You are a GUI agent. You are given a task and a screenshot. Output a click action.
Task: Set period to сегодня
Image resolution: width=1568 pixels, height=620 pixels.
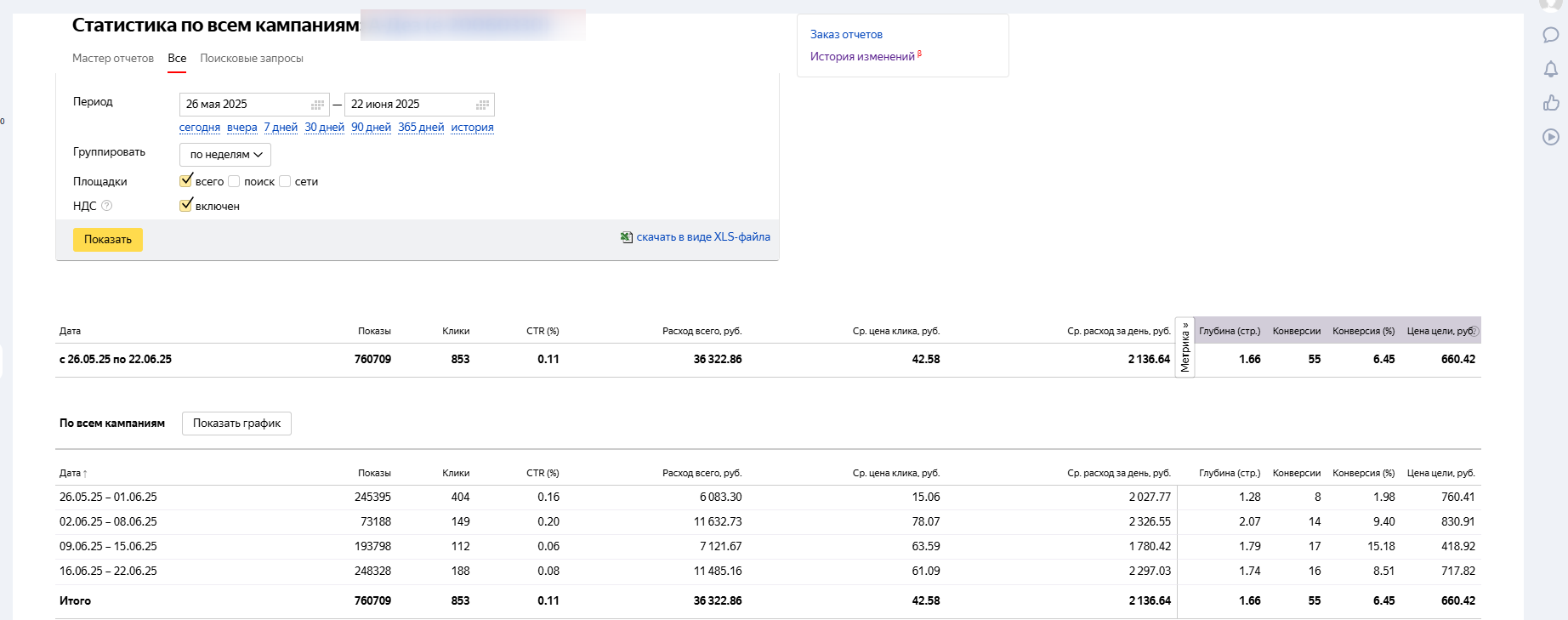(200, 128)
